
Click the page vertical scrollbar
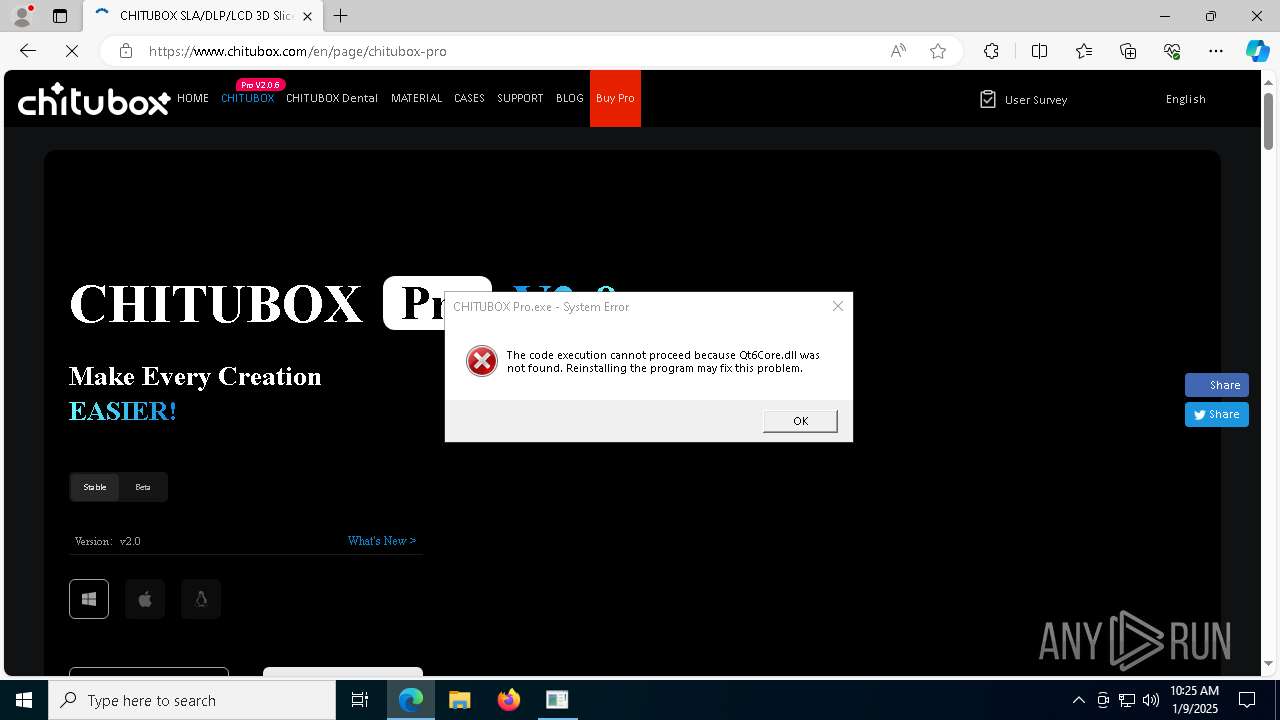click(x=1268, y=120)
